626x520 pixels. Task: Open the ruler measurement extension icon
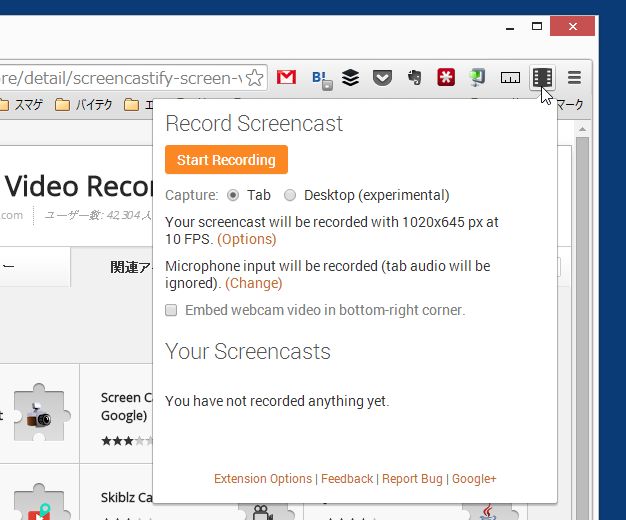510,77
